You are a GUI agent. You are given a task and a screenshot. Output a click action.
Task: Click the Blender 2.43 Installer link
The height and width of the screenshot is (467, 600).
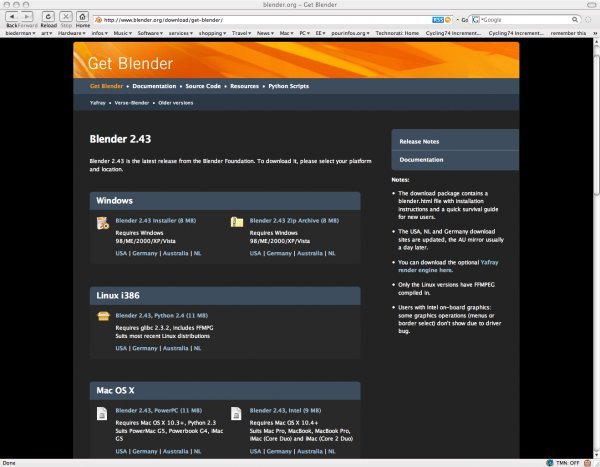coord(156,220)
